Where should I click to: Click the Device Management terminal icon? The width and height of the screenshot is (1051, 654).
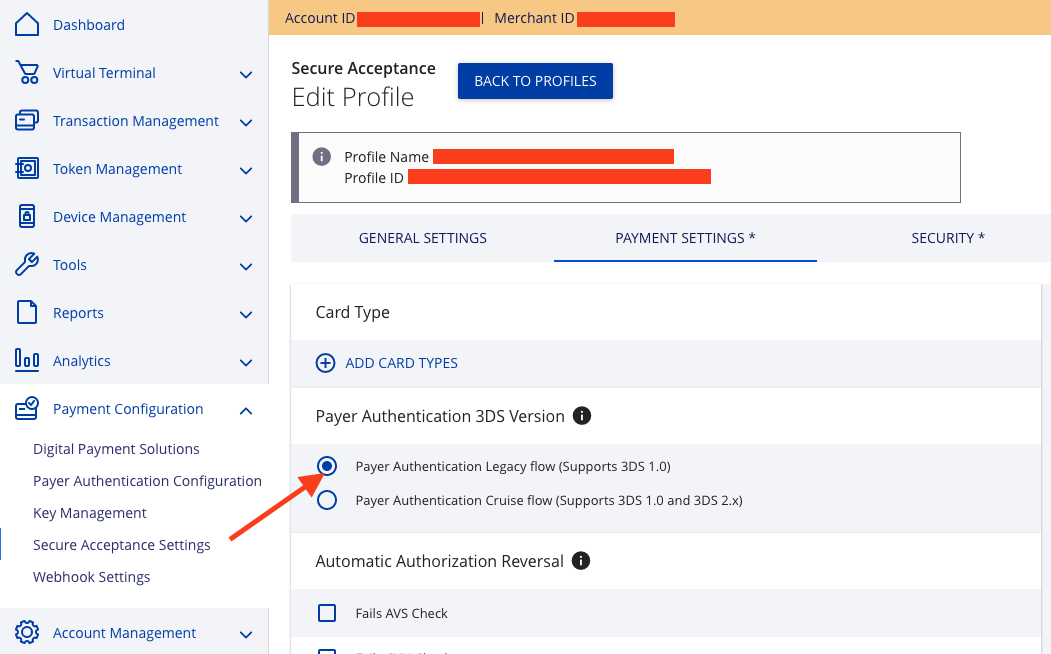coord(27,216)
